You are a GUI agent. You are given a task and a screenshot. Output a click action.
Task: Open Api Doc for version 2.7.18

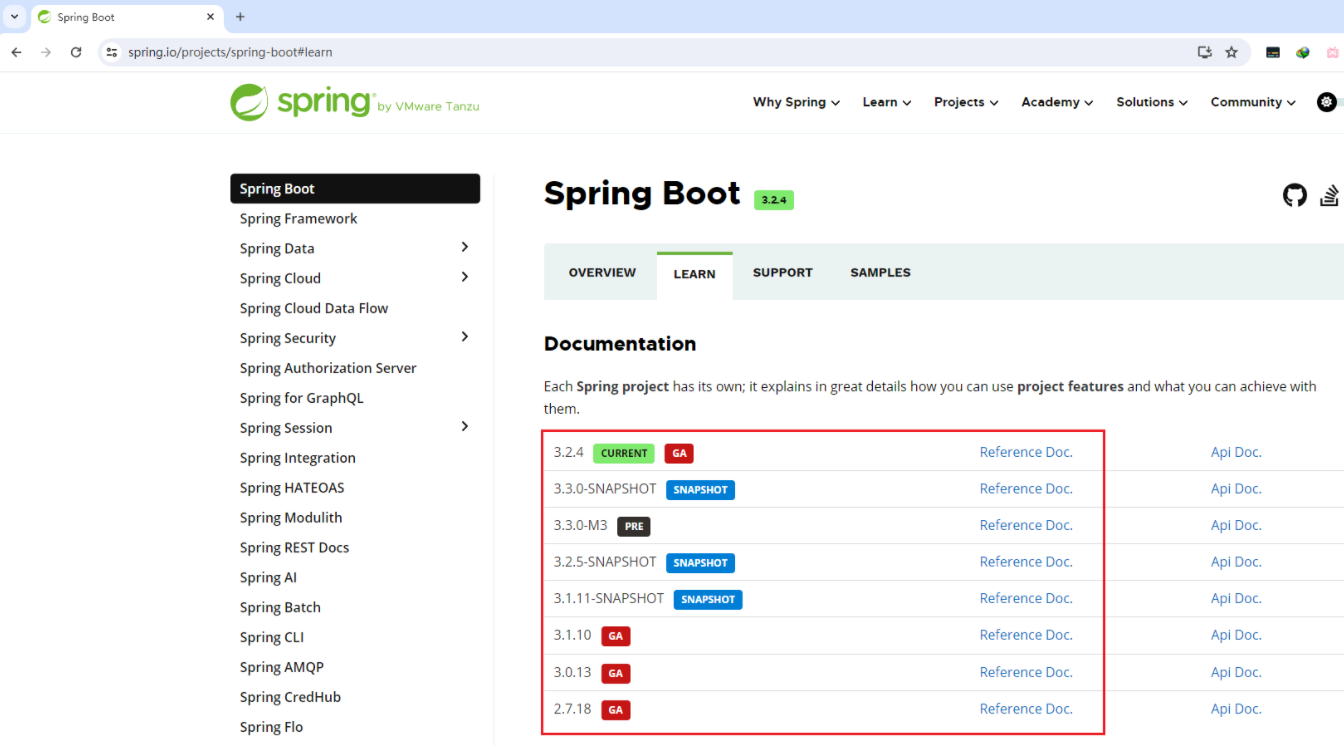pyautogui.click(x=1236, y=708)
